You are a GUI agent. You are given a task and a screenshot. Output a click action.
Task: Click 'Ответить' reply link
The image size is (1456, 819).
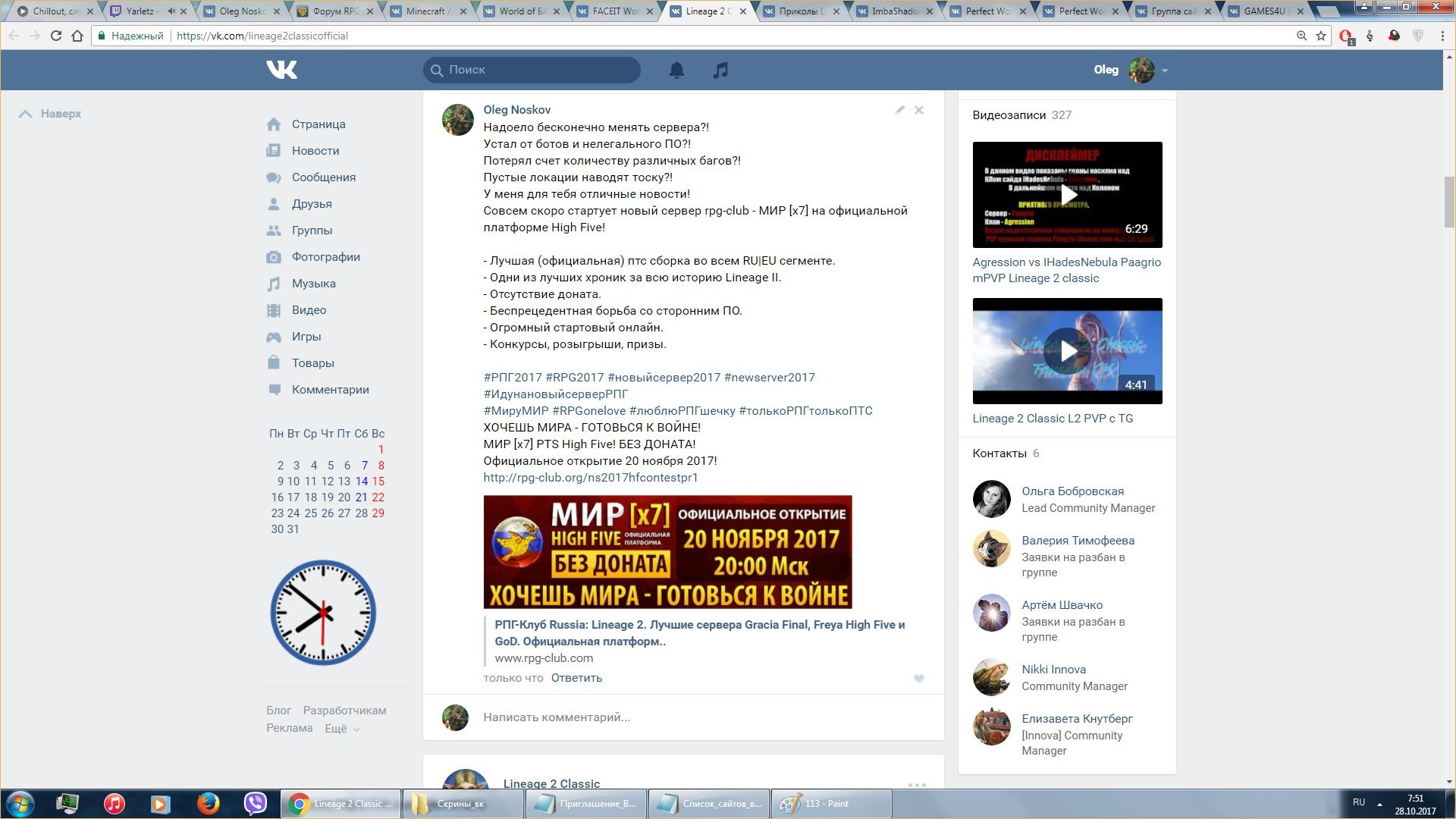coord(576,678)
